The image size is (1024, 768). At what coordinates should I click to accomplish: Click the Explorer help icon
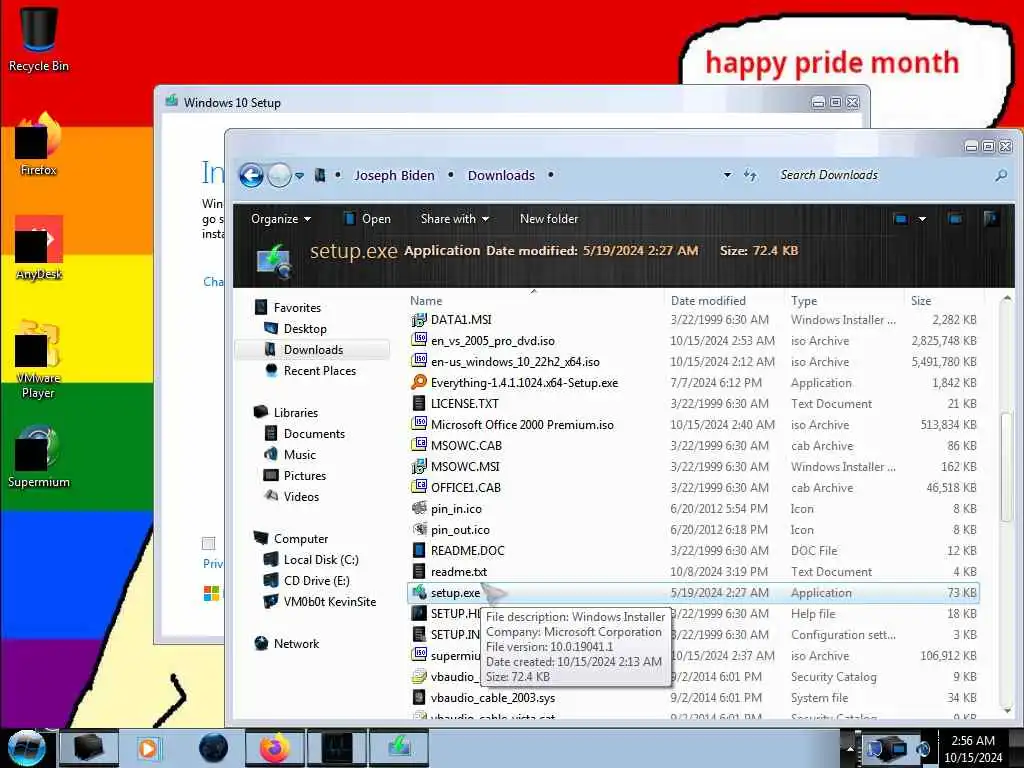click(991, 219)
